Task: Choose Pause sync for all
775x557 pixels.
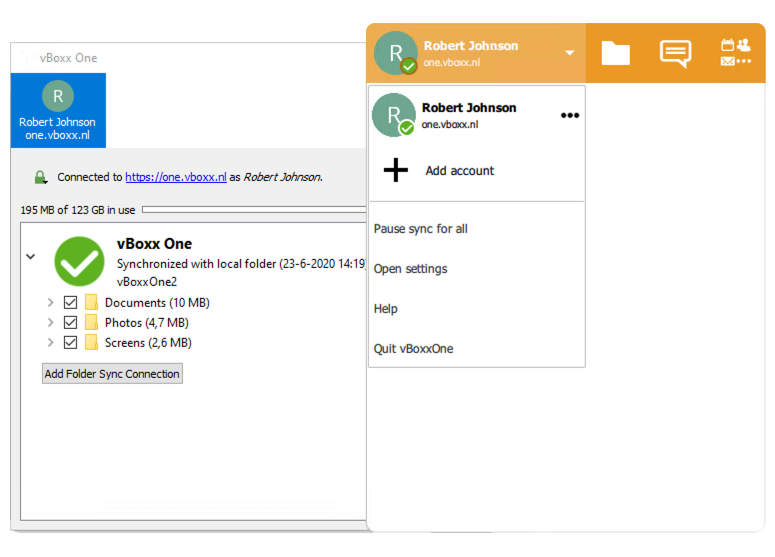Action: (x=421, y=229)
